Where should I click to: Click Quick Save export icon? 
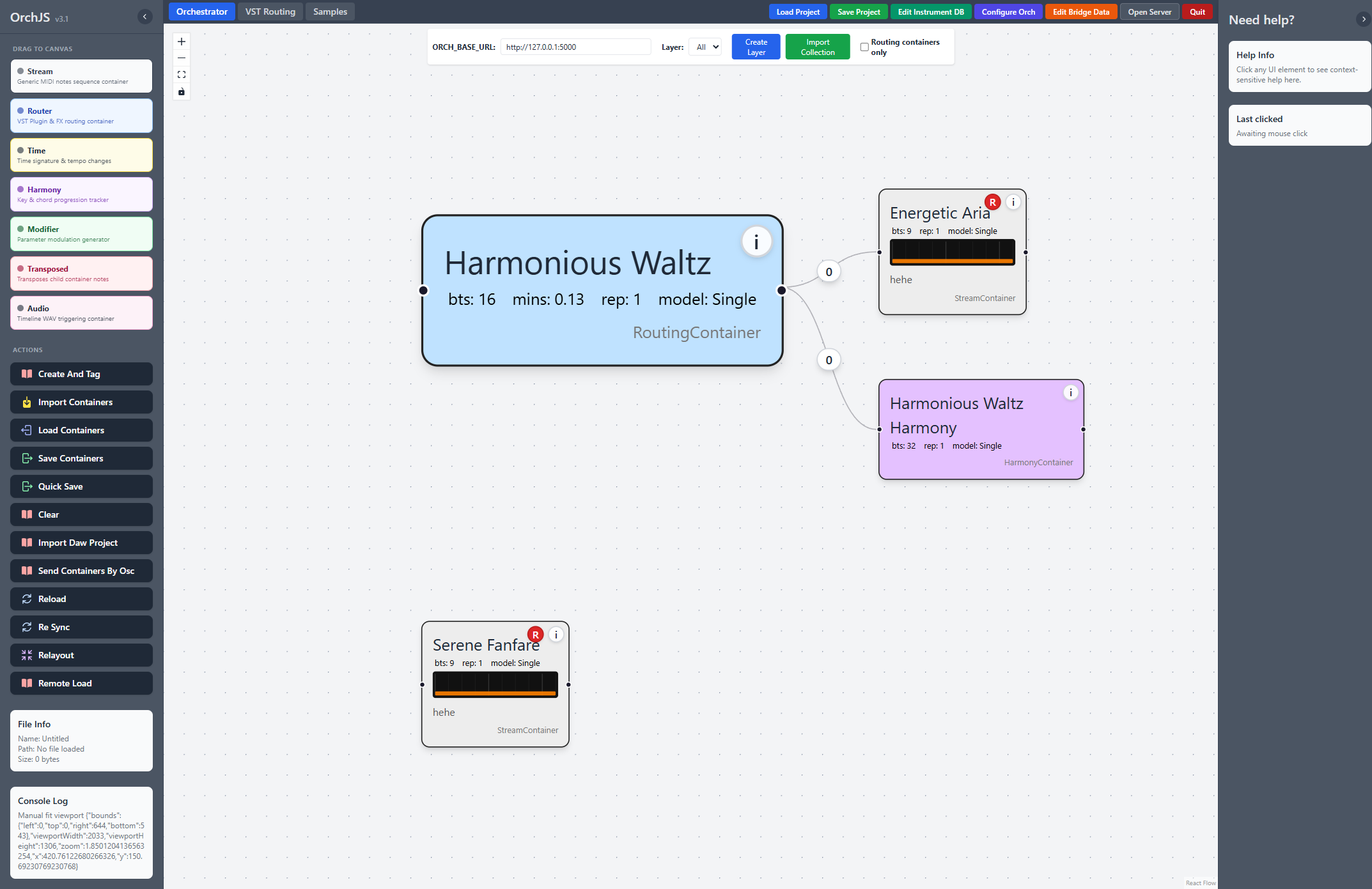[x=27, y=486]
